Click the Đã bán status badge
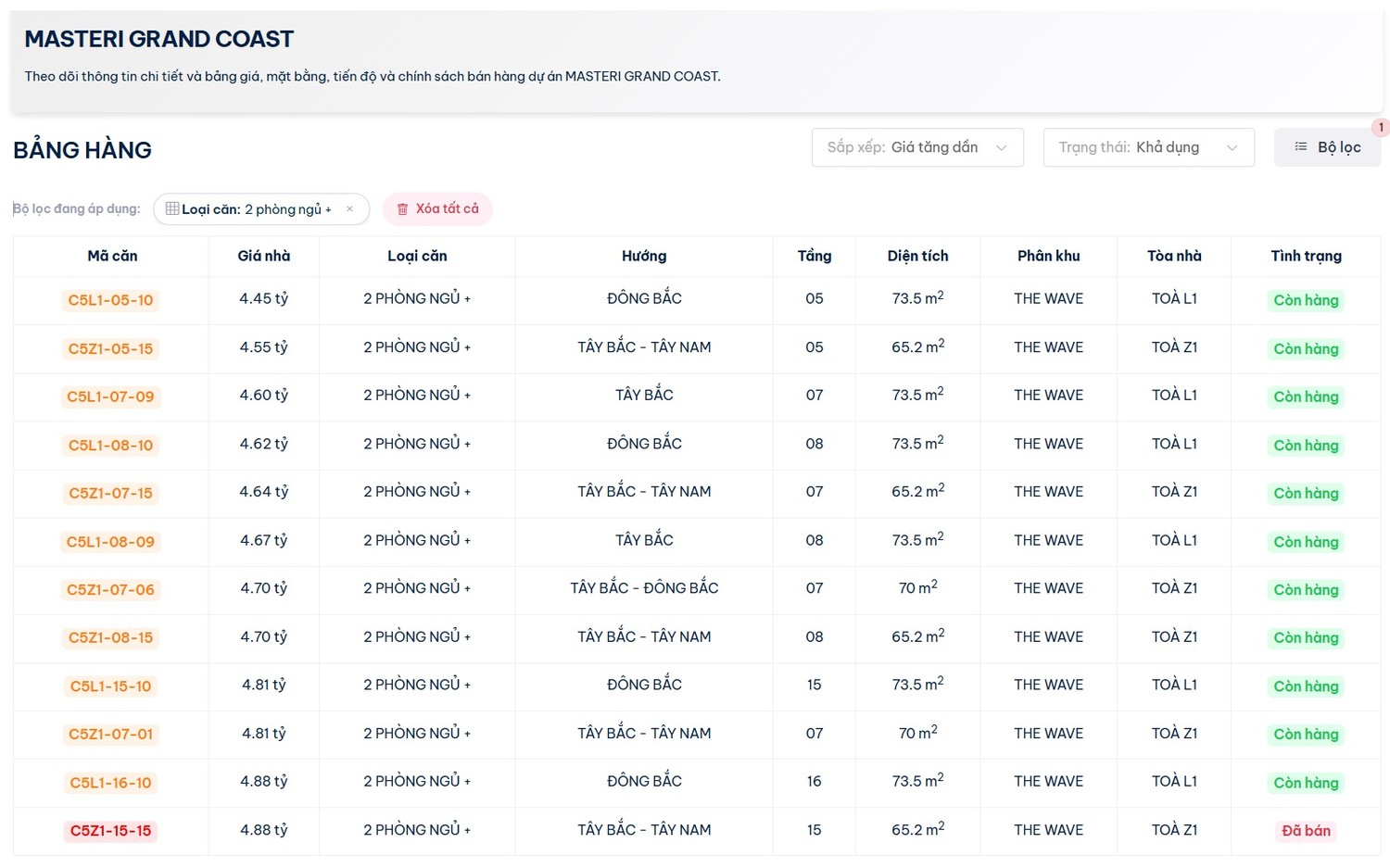 [x=1305, y=831]
